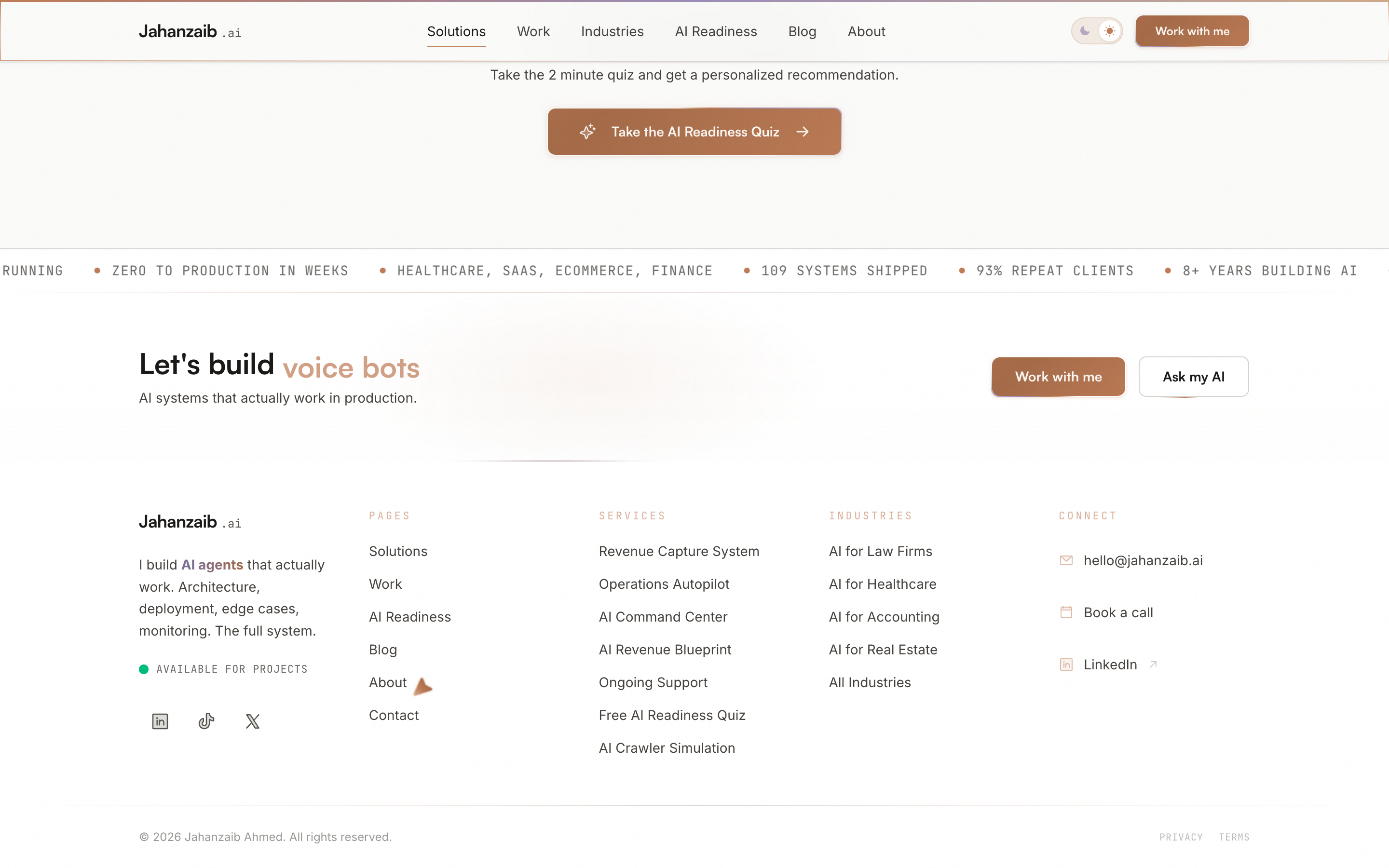Open the Solutions nav item
This screenshot has height=868, width=1389.
(456, 31)
